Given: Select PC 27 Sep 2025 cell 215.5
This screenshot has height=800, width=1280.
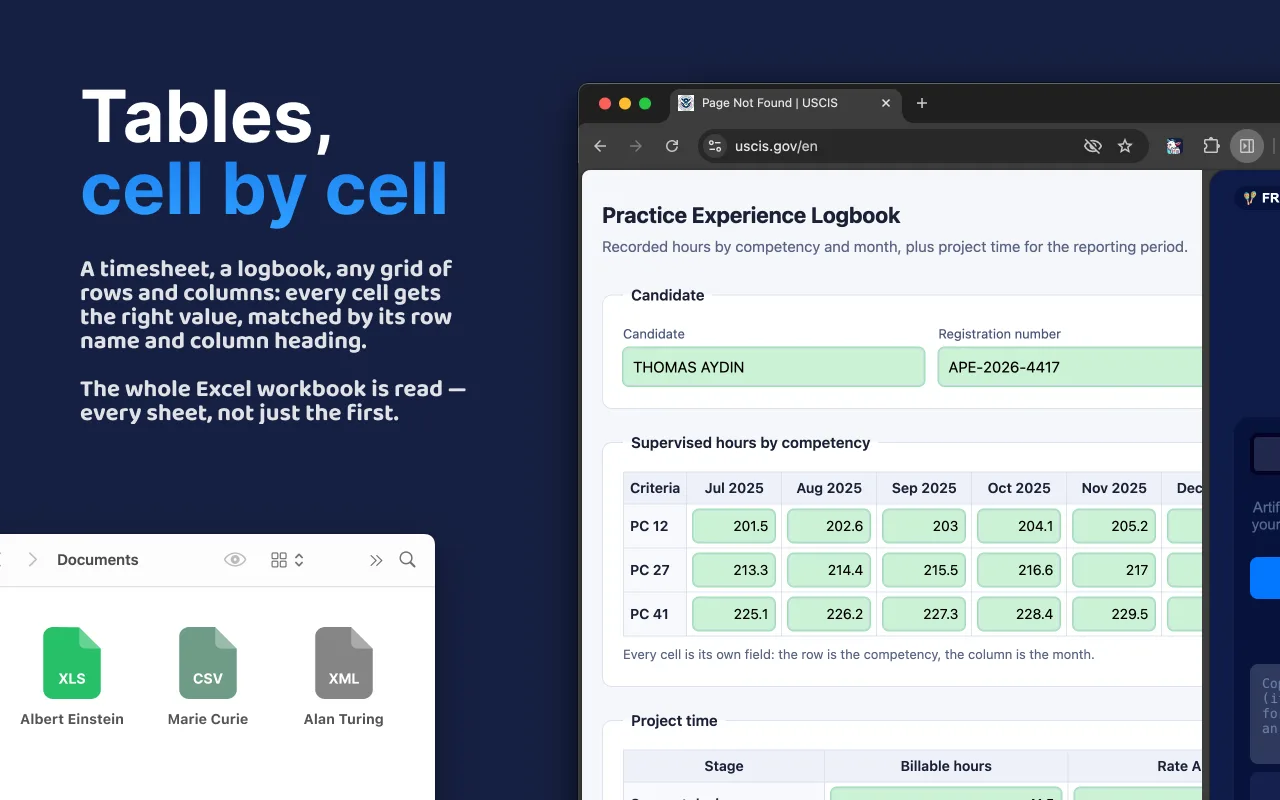Looking at the screenshot, I should 924,570.
